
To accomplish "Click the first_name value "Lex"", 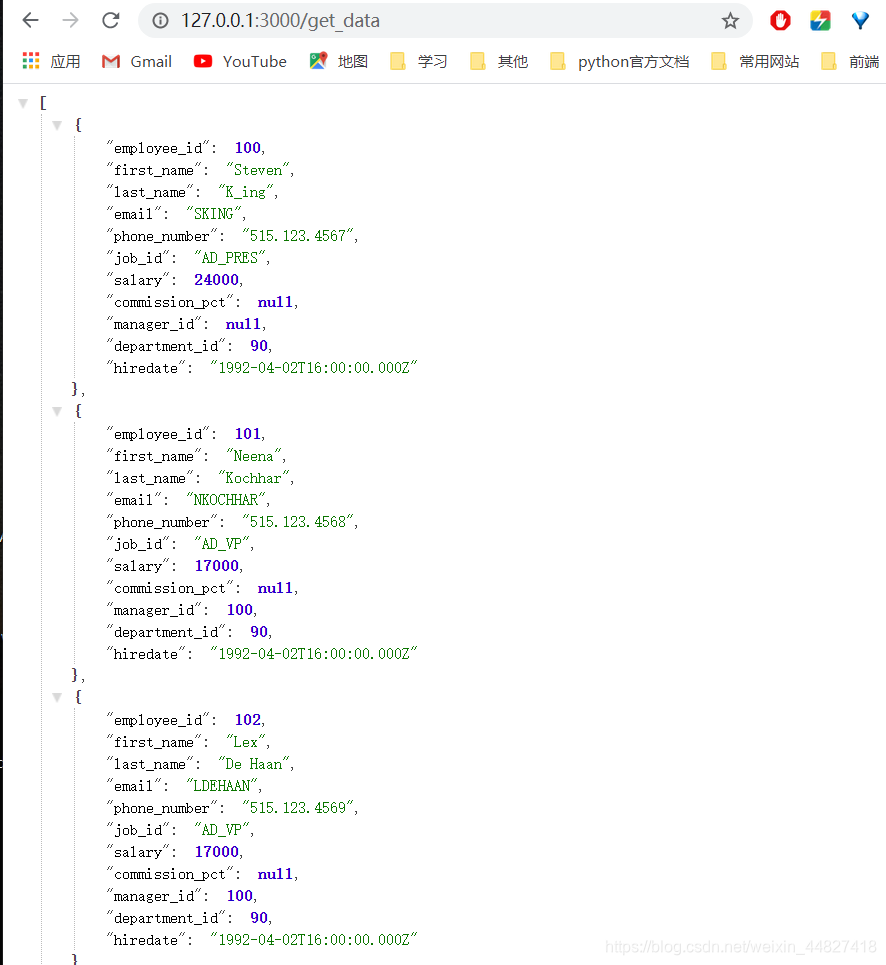I will (x=245, y=742).
